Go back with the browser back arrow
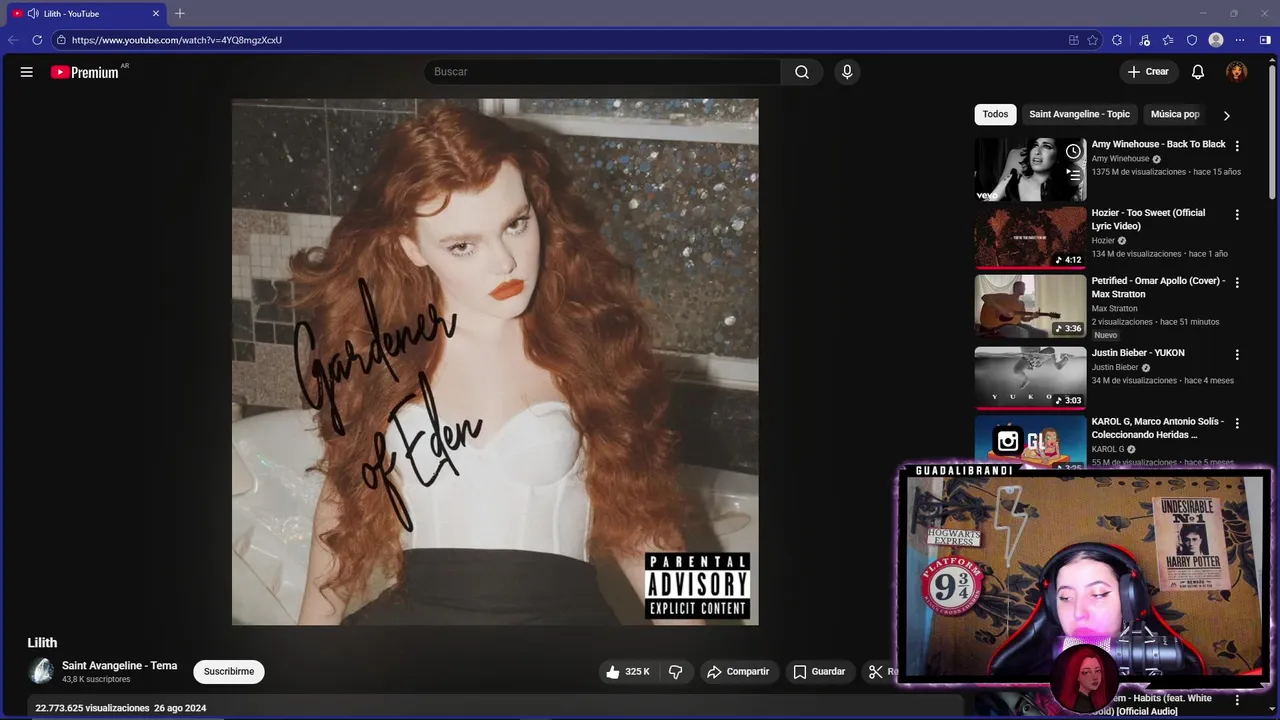This screenshot has height=720, width=1280. click(x=13, y=40)
